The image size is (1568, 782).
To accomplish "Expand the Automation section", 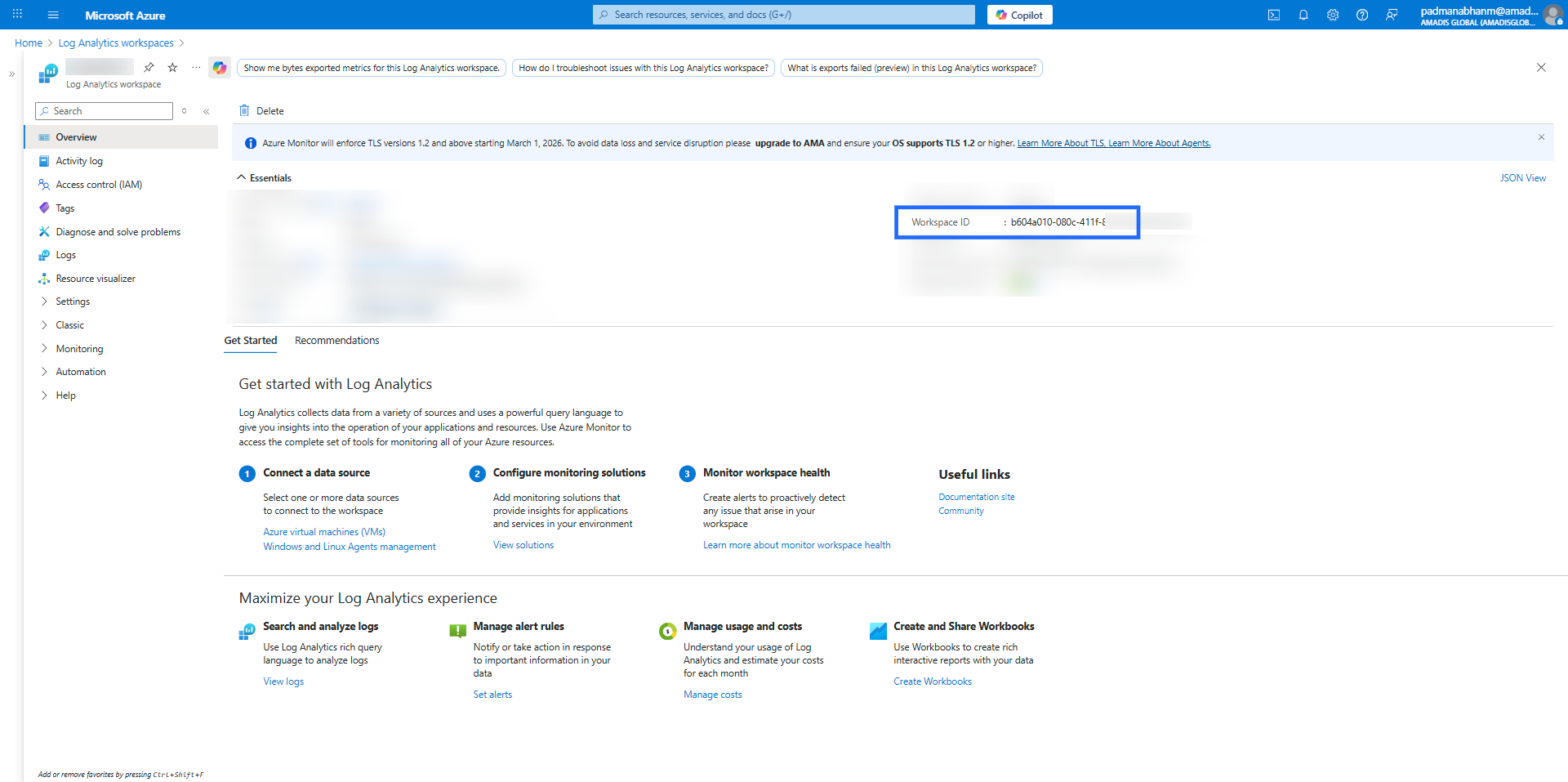I will [81, 372].
